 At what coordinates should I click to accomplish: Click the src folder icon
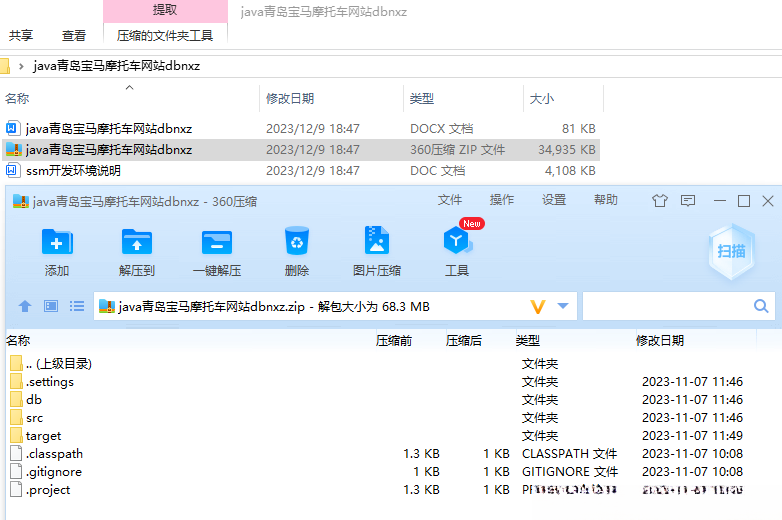coord(16,418)
